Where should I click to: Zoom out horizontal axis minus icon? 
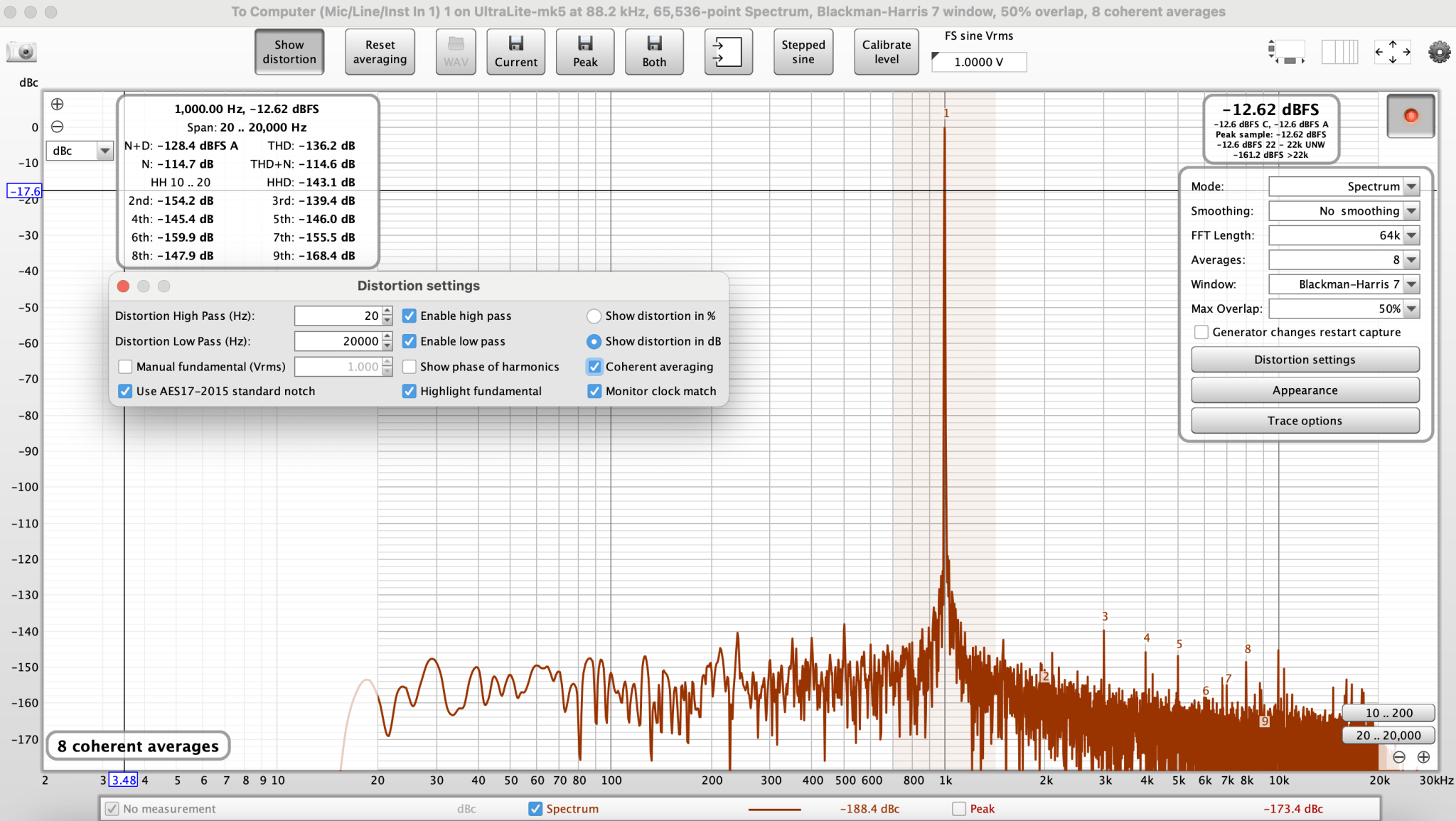1399,757
